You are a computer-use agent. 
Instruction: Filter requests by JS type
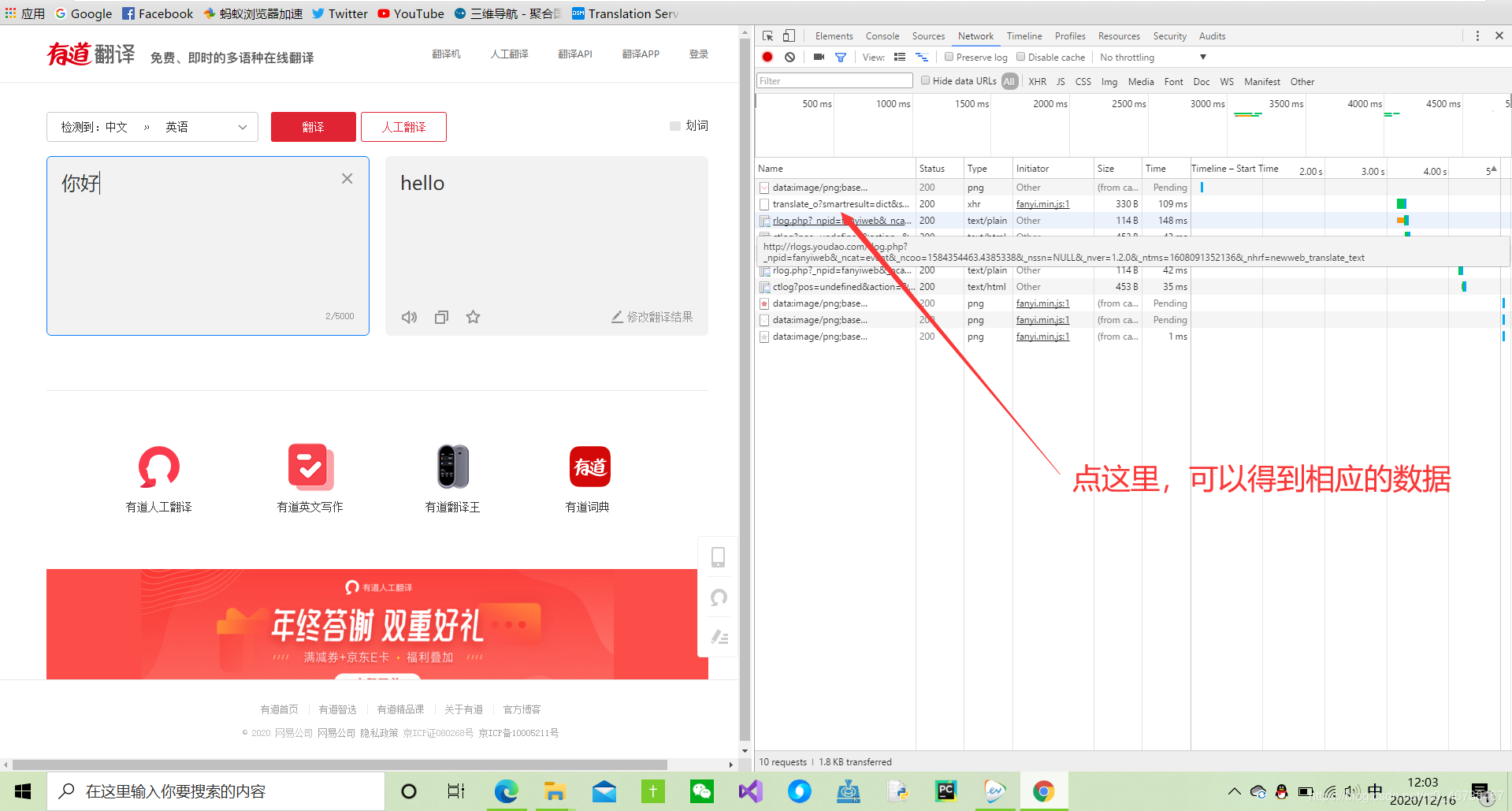(x=1061, y=81)
